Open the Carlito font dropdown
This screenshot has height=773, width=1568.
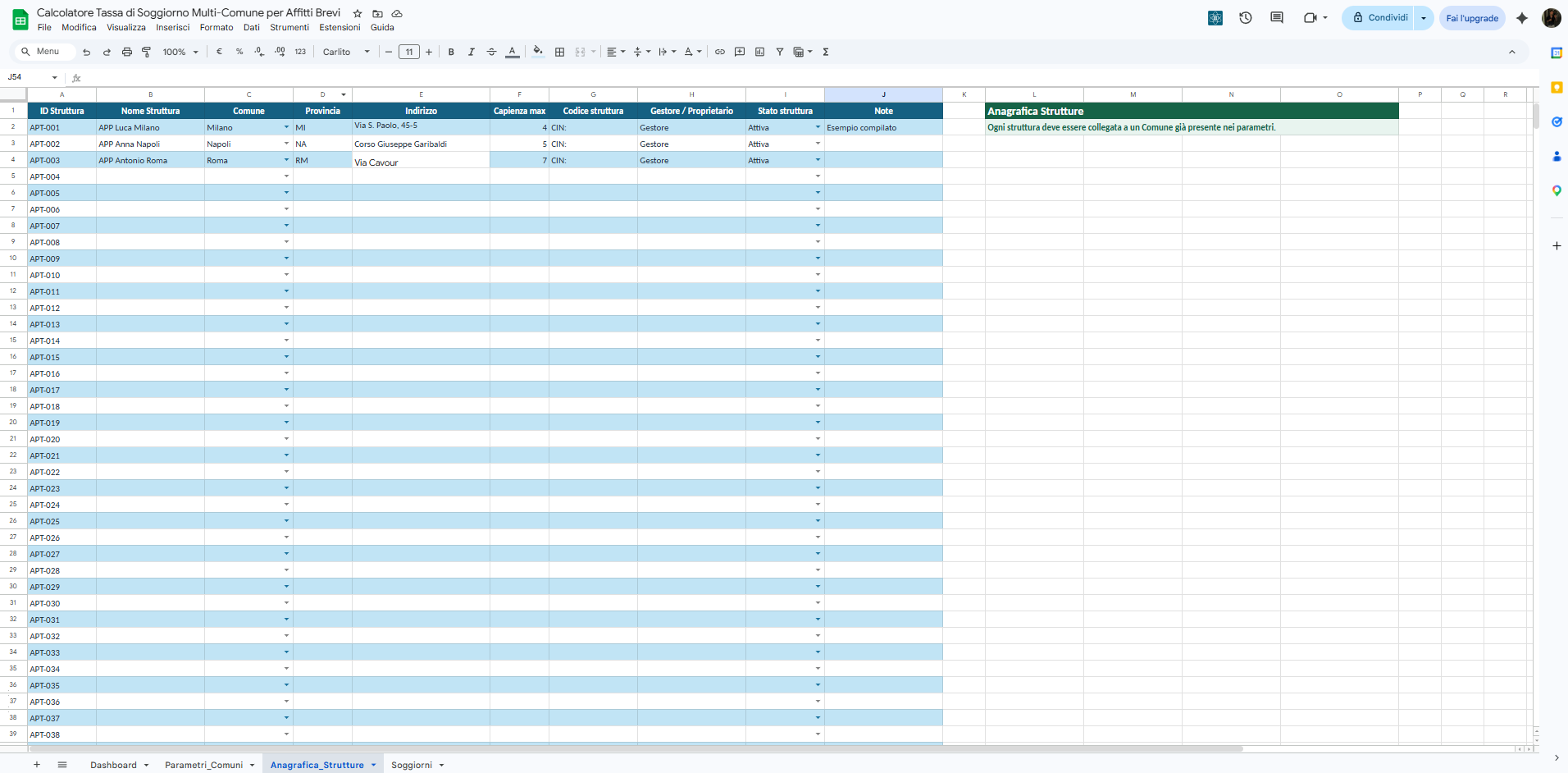click(345, 52)
